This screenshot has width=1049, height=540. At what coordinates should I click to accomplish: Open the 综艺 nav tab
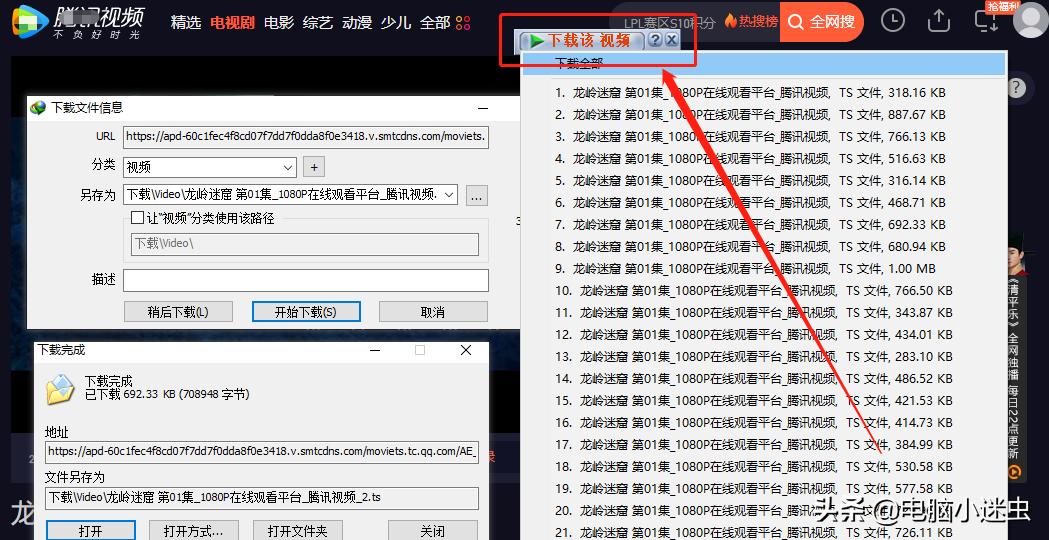[317, 22]
